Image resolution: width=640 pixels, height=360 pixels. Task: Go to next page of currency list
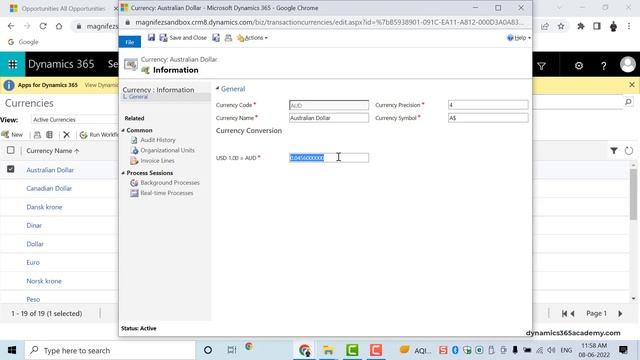(620, 313)
